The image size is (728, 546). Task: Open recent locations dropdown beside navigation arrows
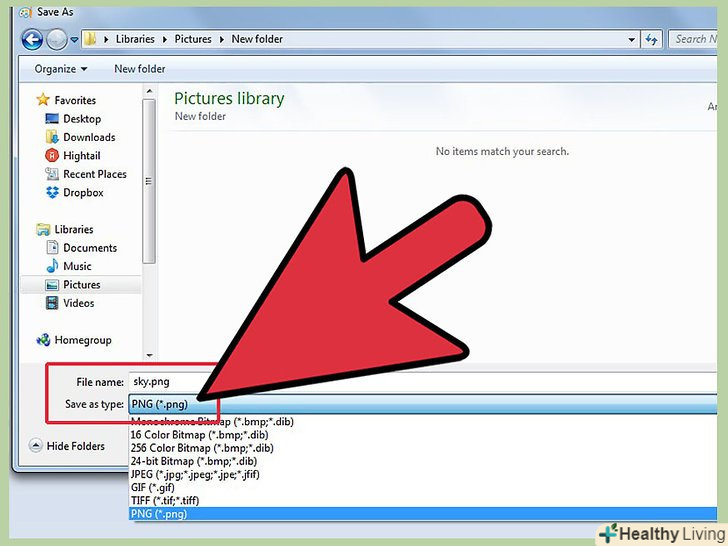click(x=74, y=40)
